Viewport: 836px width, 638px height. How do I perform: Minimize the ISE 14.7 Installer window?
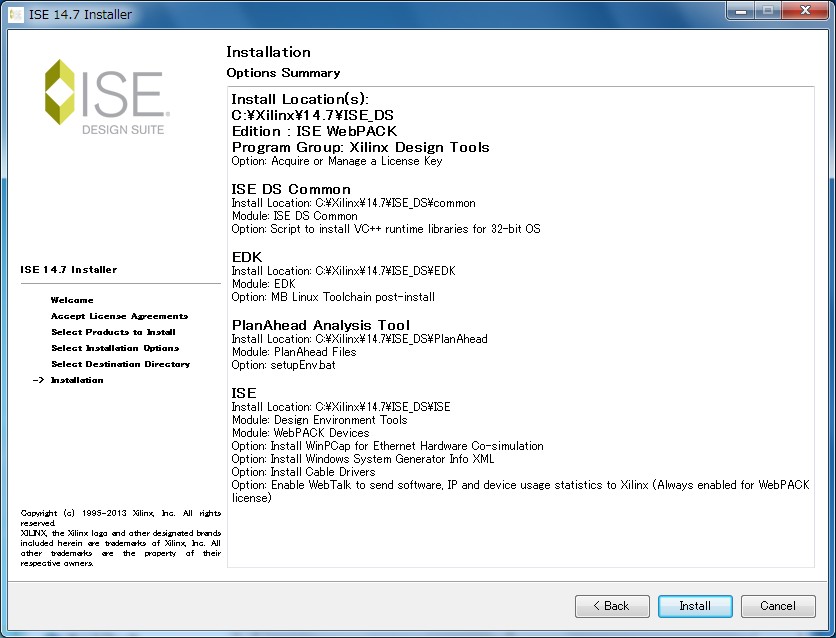(741, 11)
